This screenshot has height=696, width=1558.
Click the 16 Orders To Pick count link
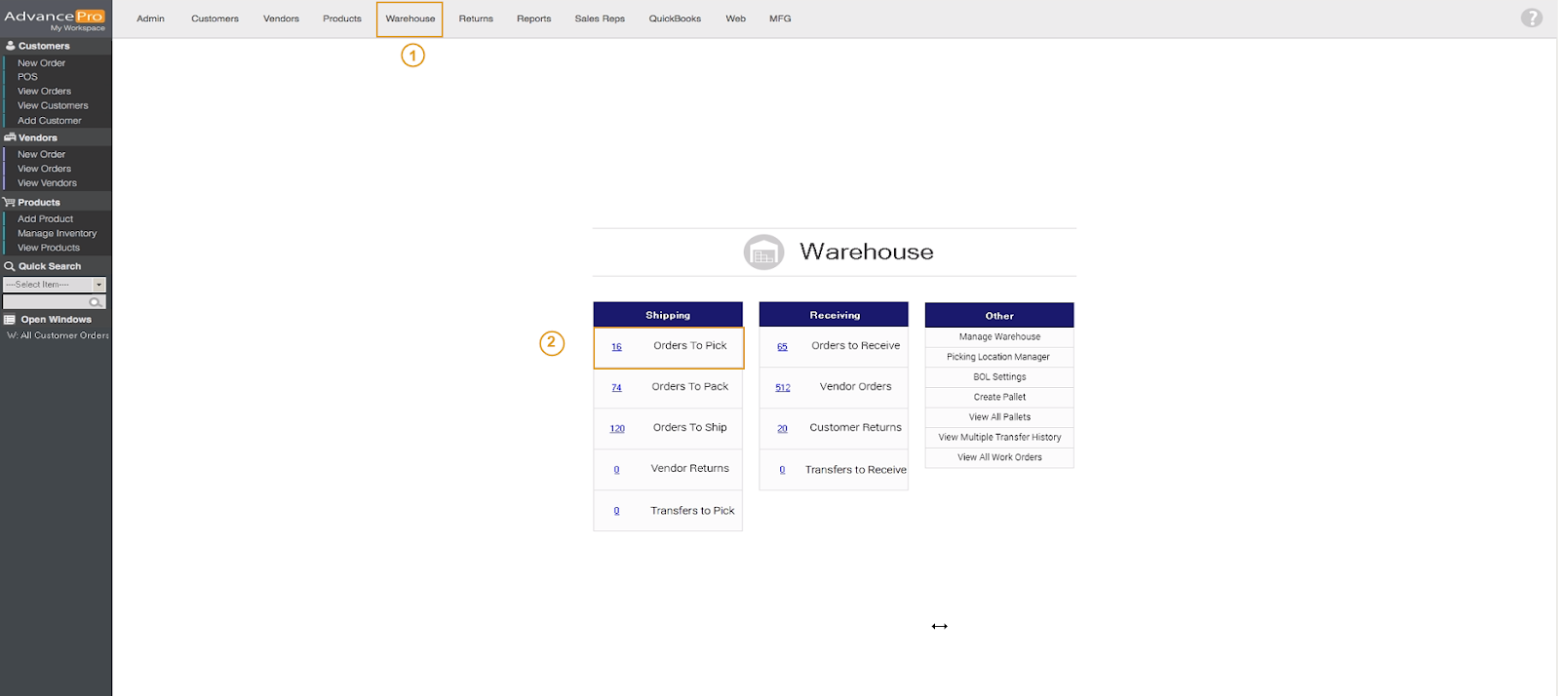[616, 347]
